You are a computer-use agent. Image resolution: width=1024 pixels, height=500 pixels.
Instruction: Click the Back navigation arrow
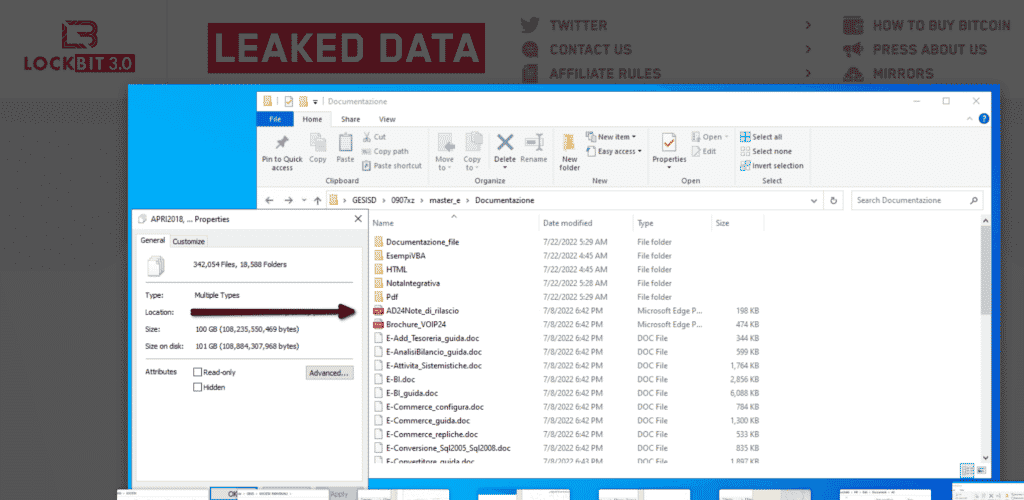point(270,200)
